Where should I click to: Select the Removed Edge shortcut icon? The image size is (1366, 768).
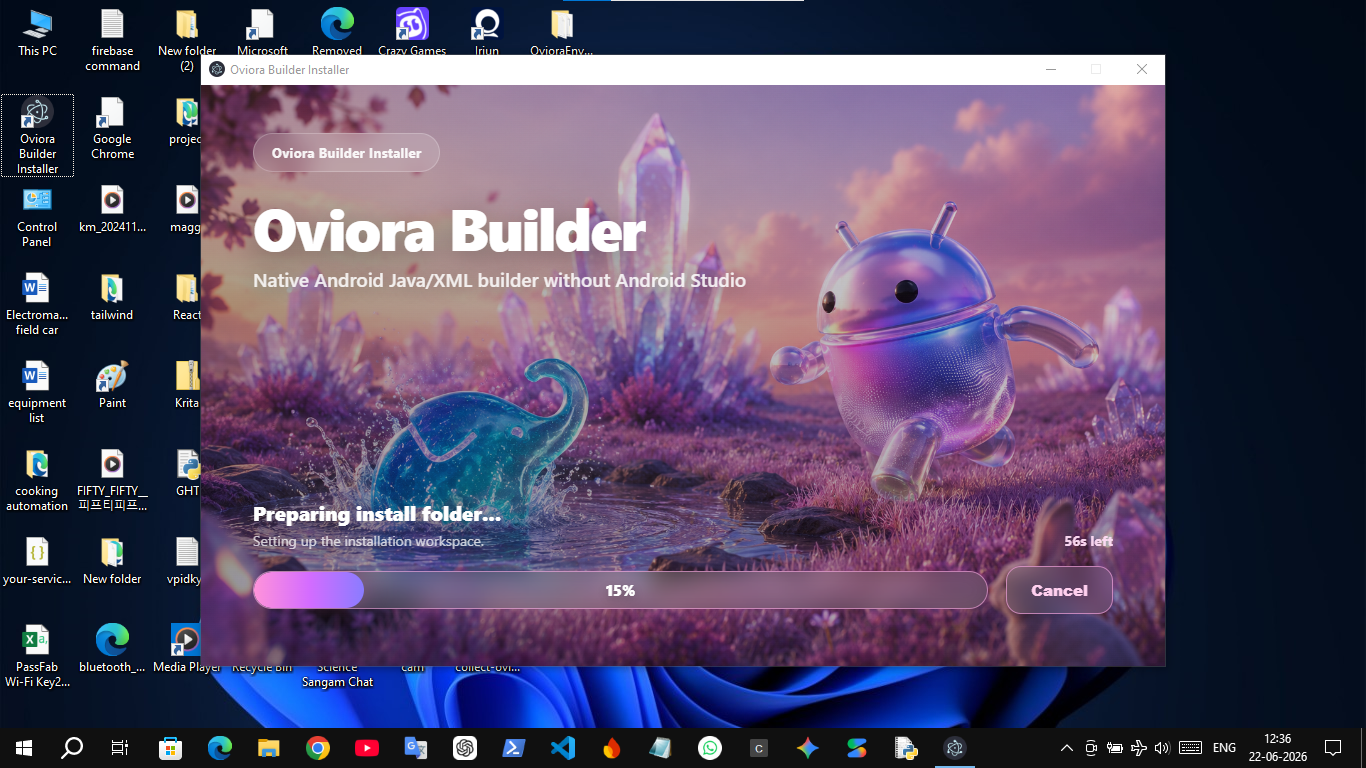337,33
